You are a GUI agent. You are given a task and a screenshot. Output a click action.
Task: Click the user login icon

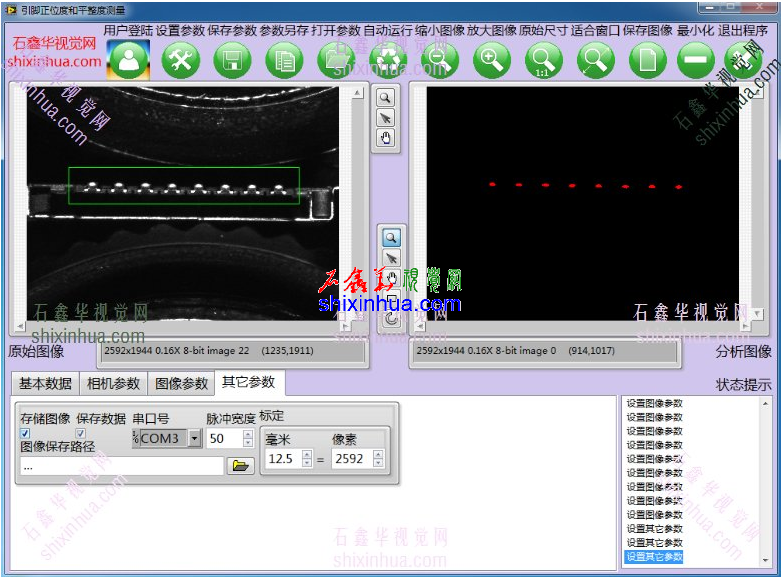coord(128,60)
